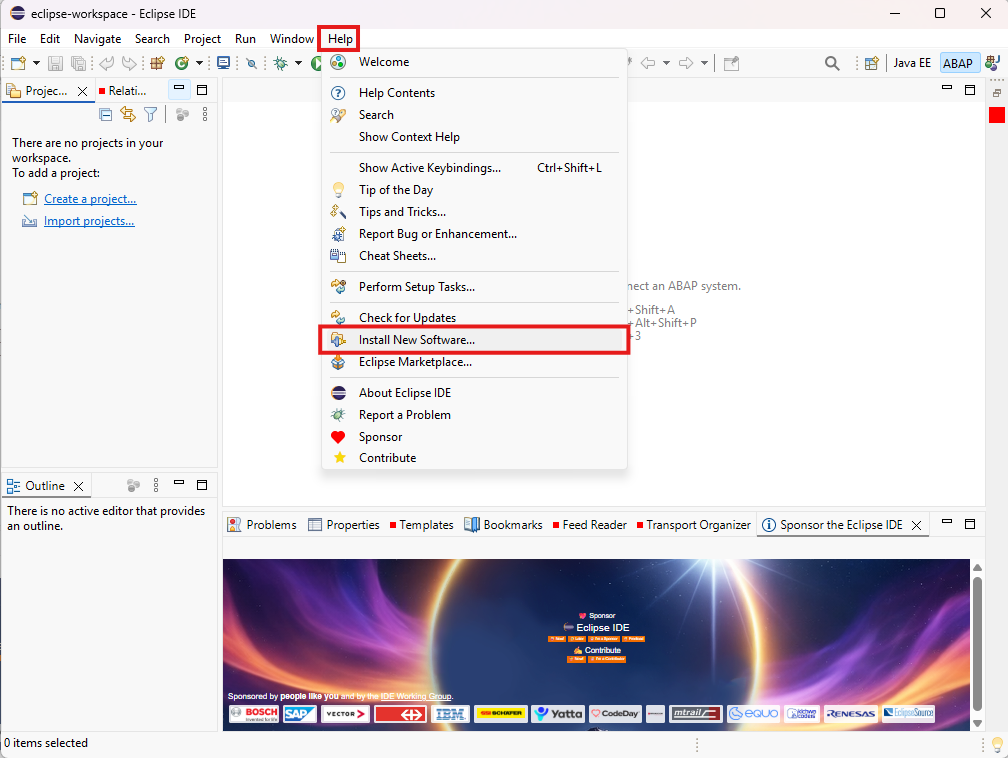Close the Project Explorer tab
The width and height of the screenshot is (1008, 758).
point(82,91)
